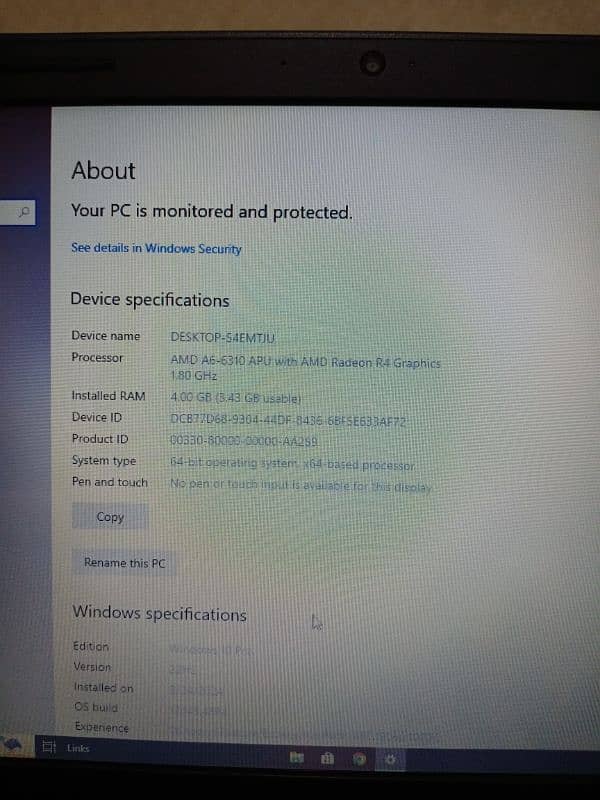Focus the settings search field
600x800 pixels.
click(18, 212)
